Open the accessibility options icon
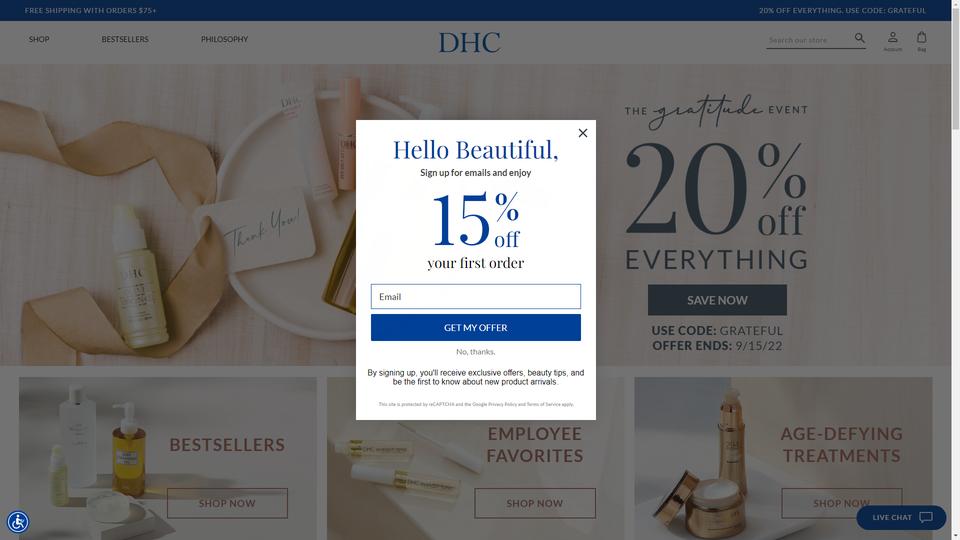The width and height of the screenshot is (960, 540). (x=18, y=522)
